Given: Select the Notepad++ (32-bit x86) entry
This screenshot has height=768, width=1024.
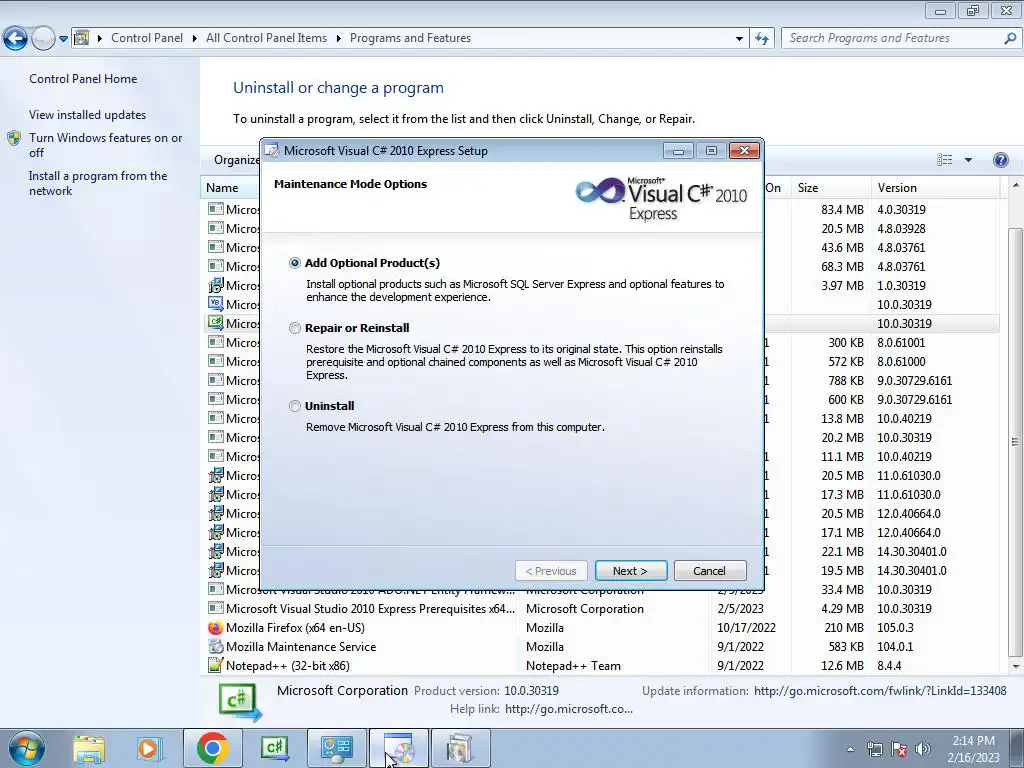Looking at the screenshot, I should coord(603,666).
